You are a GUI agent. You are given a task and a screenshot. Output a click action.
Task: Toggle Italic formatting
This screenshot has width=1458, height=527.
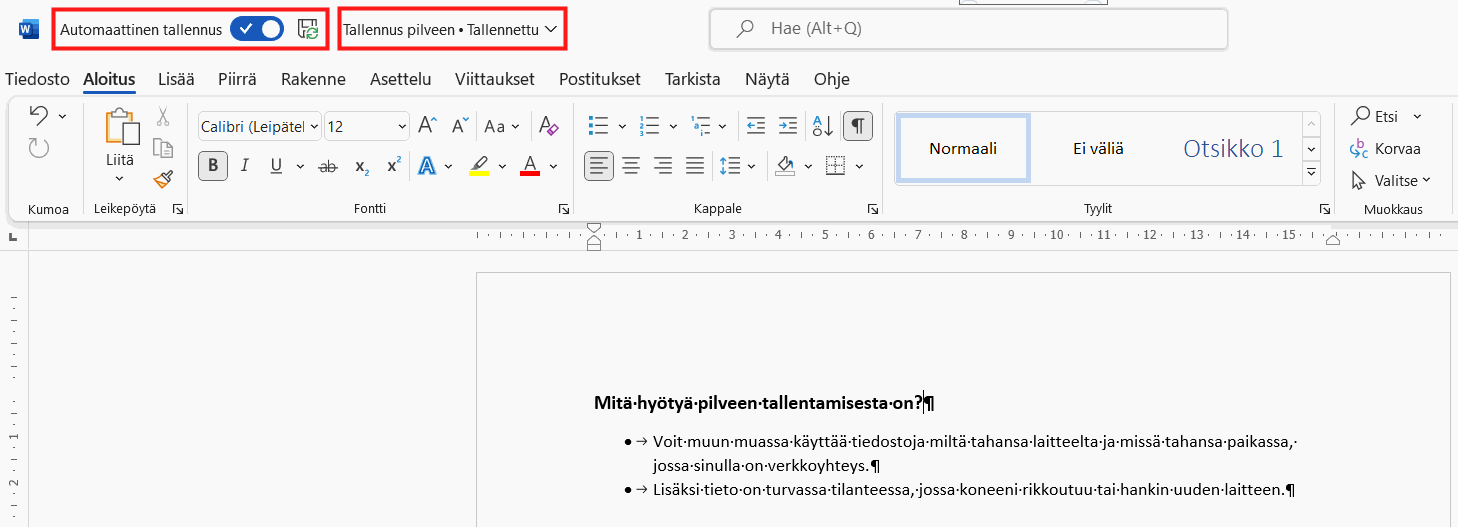point(244,165)
